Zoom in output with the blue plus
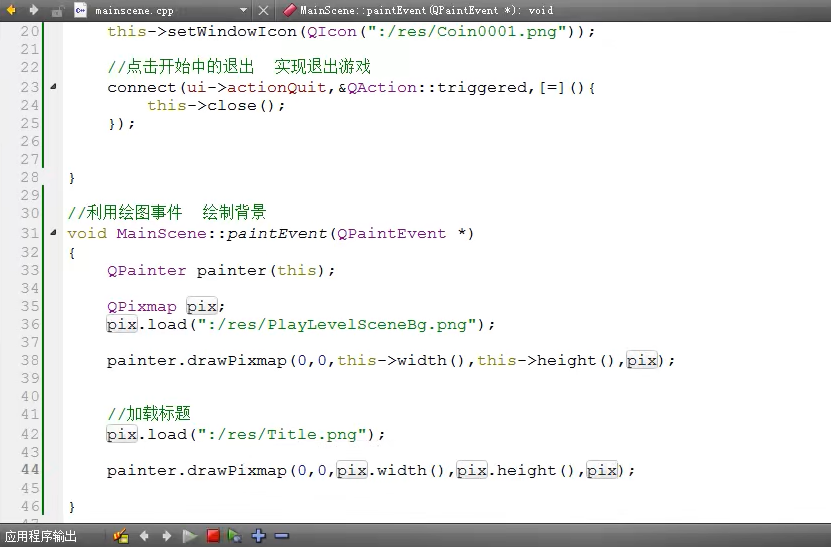This screenshot has height=547, width=831. (x=259, y=536)
